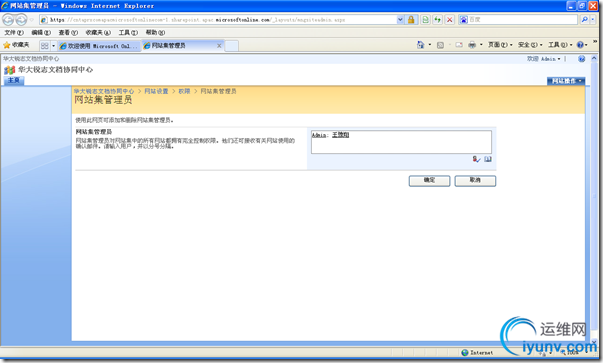The image size is (603, 363).
Task: Go forward with the browser Forward arrow
Action: pos(21,19)
